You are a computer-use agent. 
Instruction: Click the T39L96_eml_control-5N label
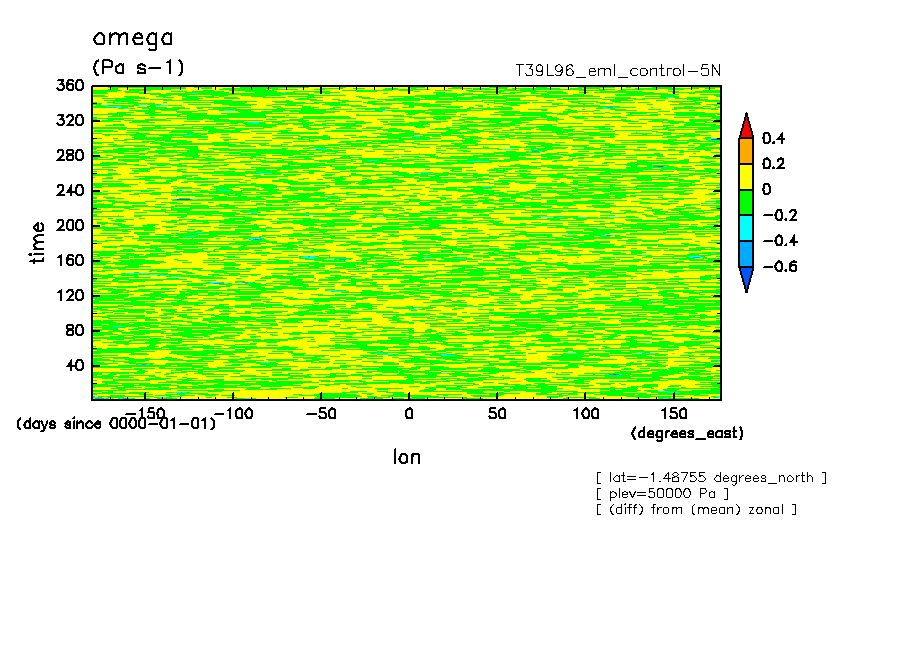[617, 71]
